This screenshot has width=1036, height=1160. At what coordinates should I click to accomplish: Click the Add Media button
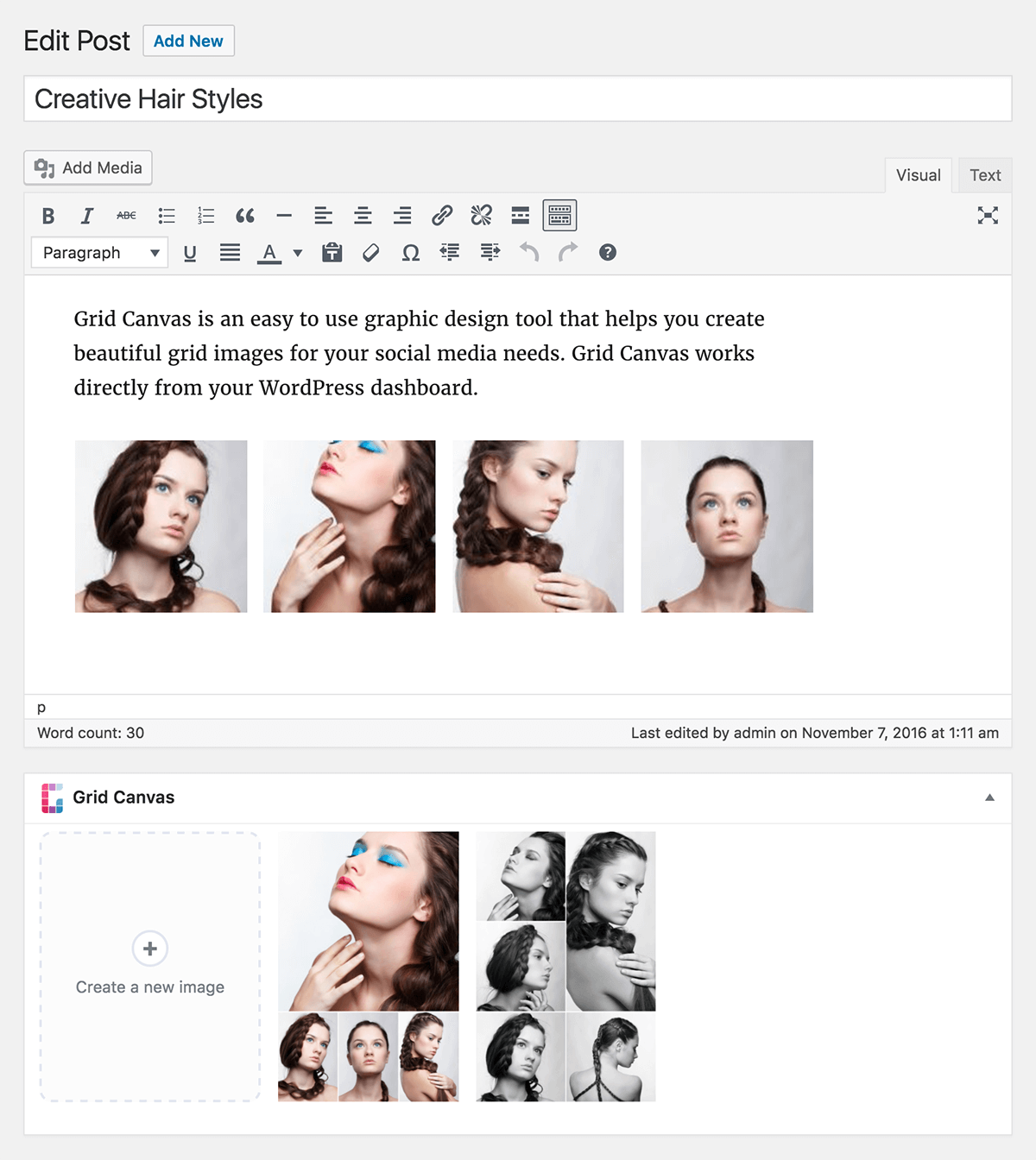(x=88, y=167)
